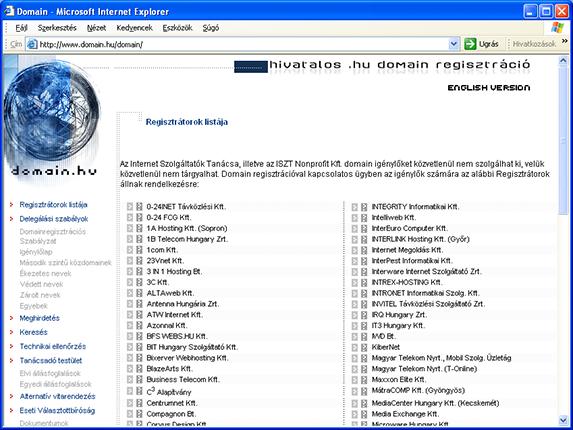Open the Eseti Választottbíróság link

(x=57, y=411)
